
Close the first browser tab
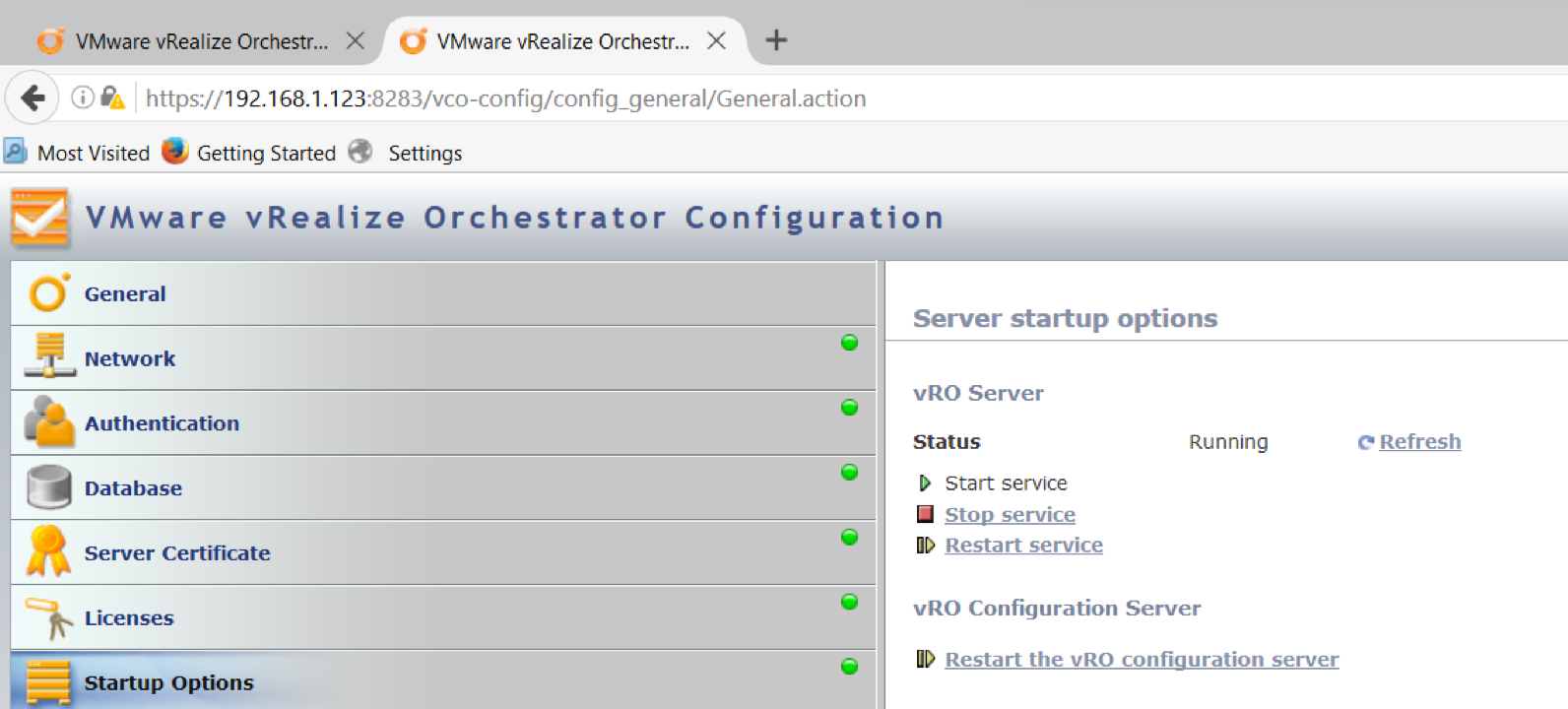click(x=356, y=40)
